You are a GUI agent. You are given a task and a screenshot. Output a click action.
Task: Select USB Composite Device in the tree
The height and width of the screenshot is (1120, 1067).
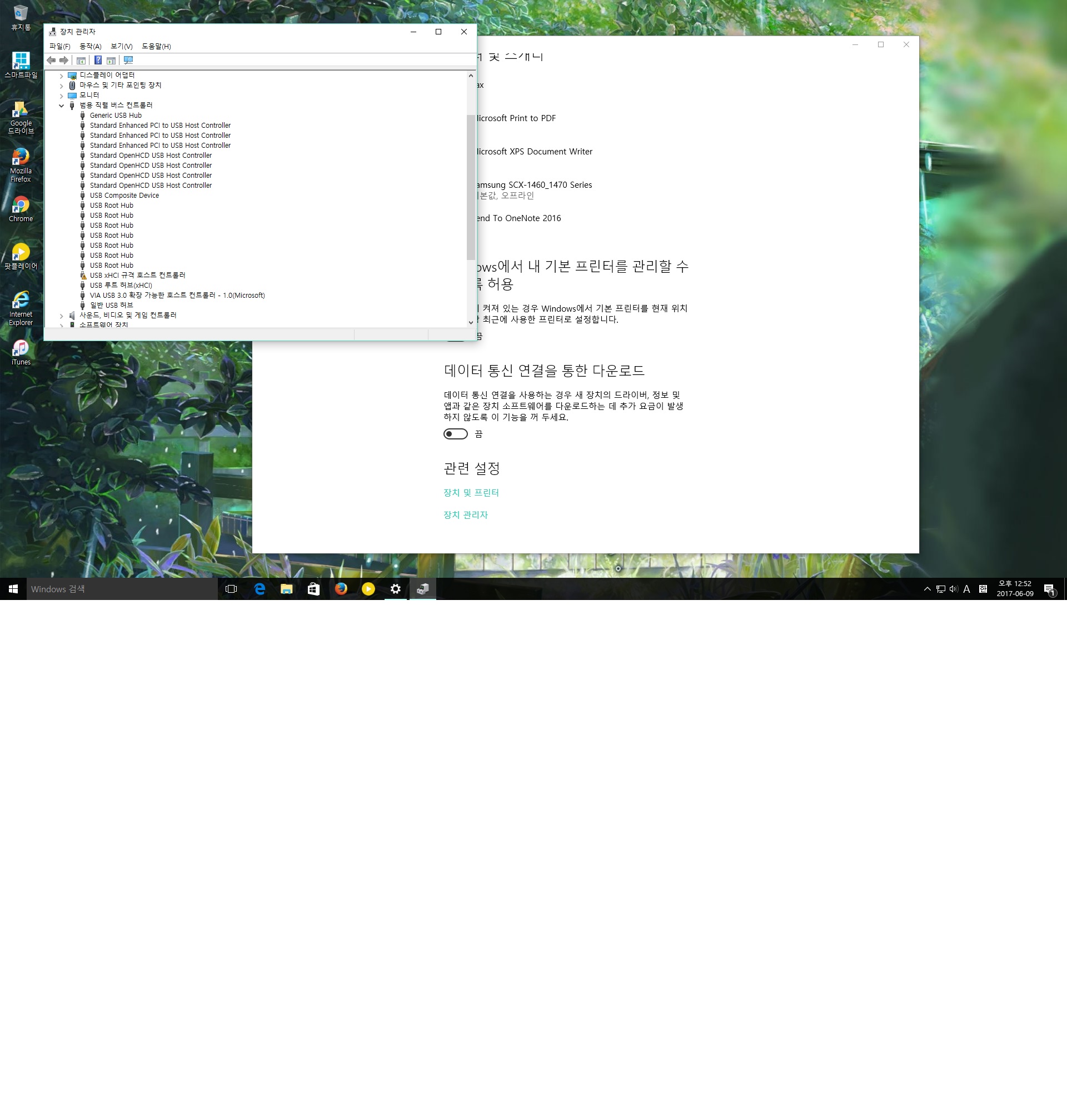(124, 196)
